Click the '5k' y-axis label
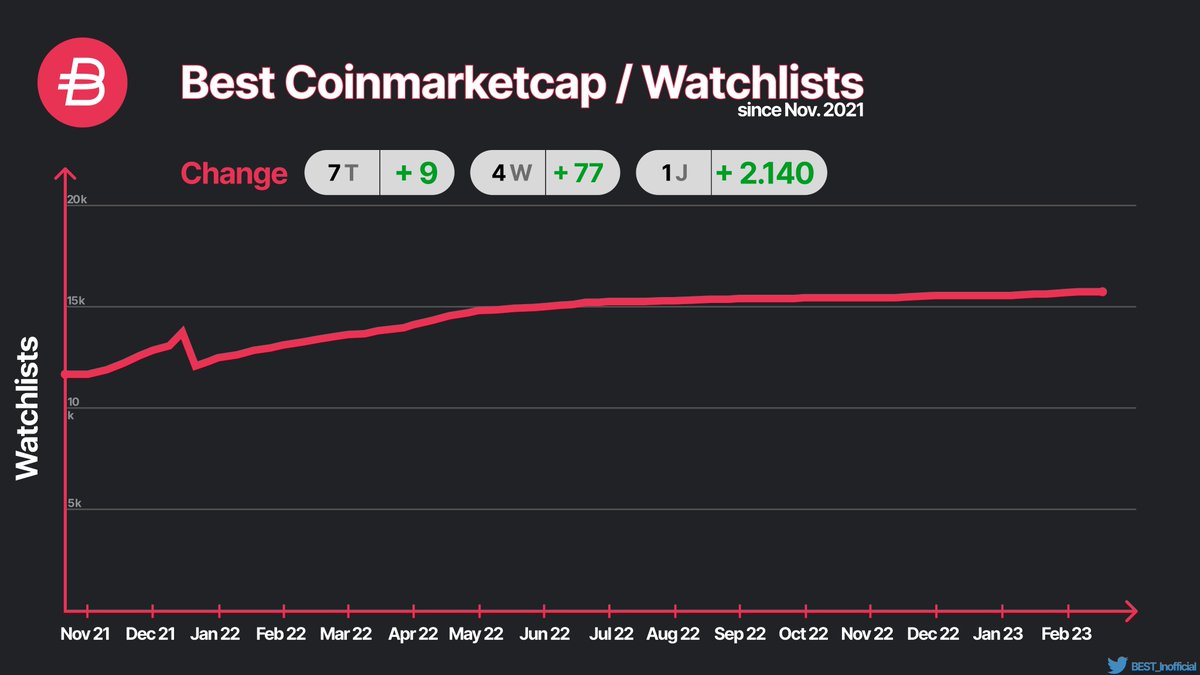 pyautogui.click(x=75, y=503)
